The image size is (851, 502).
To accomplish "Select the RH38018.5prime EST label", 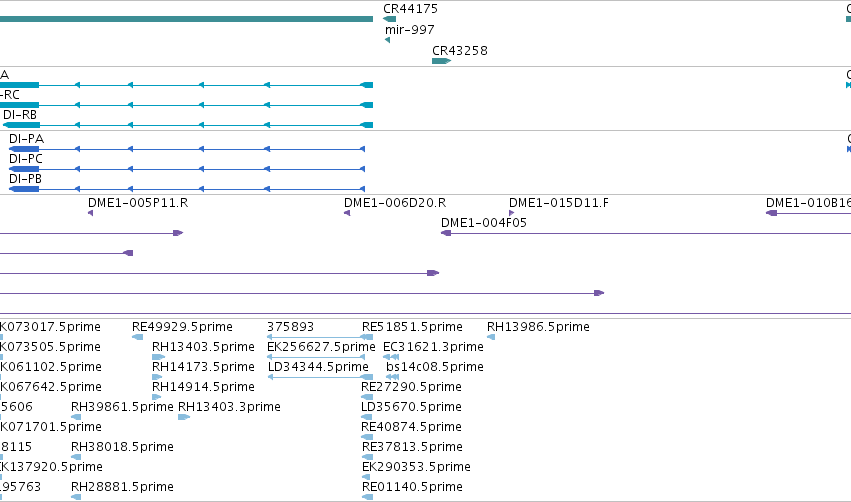I will (x=123, y=448).
